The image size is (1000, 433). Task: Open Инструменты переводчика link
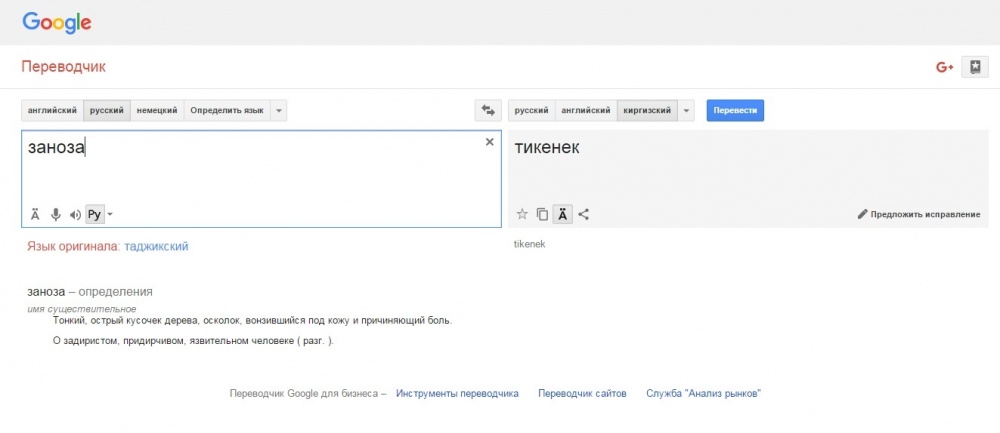coord(457,393)
